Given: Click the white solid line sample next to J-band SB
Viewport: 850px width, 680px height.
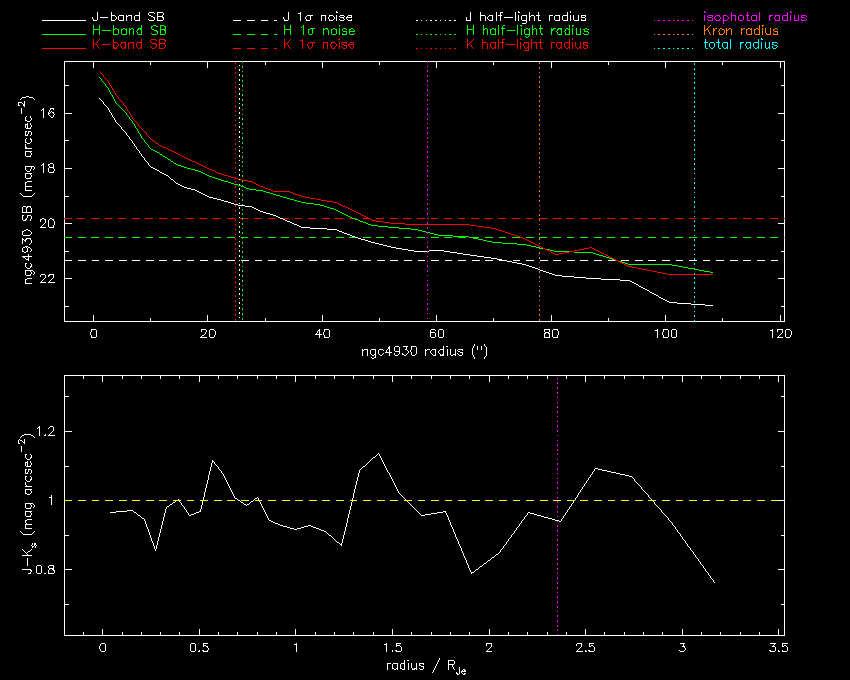Looking at the screenshot, I should coord(64,21).
